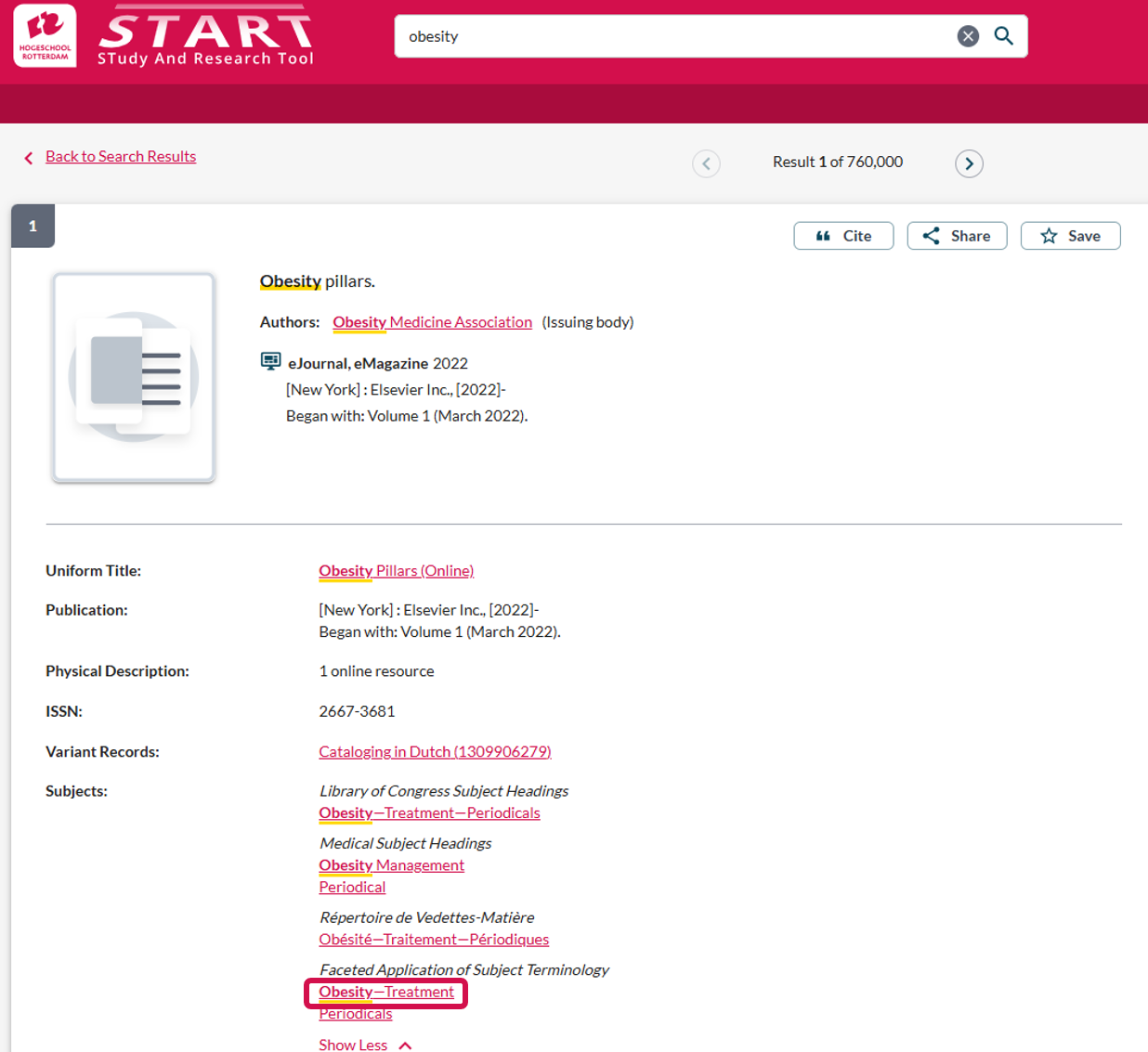The height and width of the screenshot is (1052, 1148).
Task: Open Obesity Medicine Association author link
Action: click(432, 322)
